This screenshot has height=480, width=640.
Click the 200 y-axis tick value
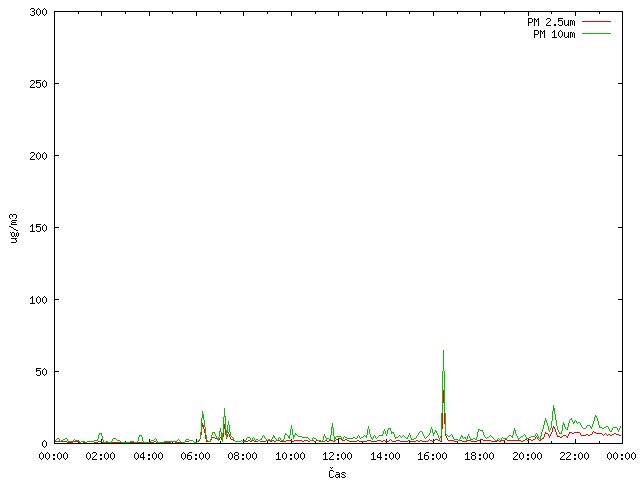coord(38,156)
